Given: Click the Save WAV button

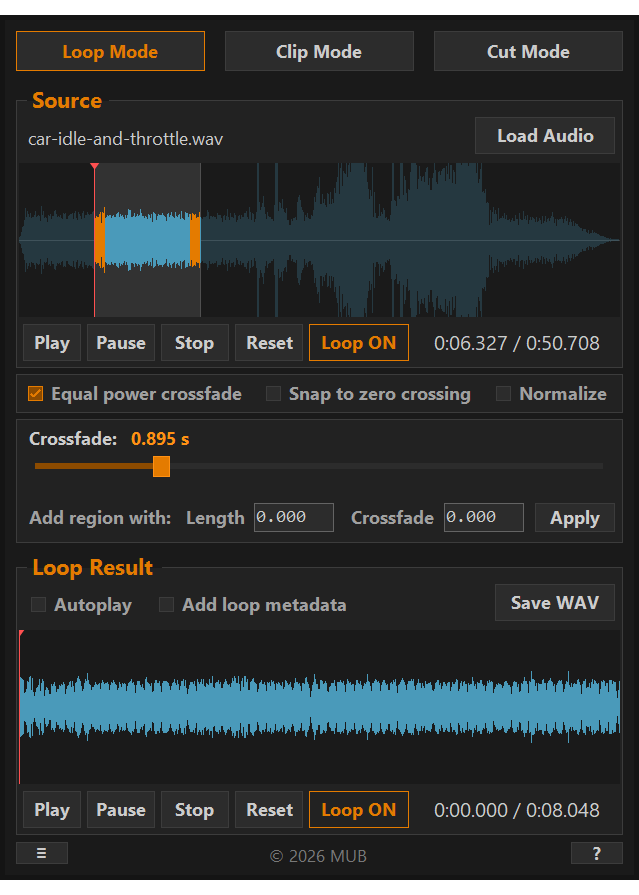Looking at the screenshot, I should [554, 602].
